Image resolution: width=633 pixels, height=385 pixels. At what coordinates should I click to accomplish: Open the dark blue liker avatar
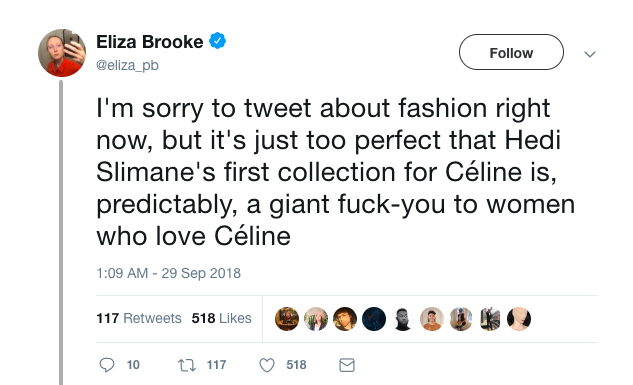pyautogui.click(x=374, y=319)
